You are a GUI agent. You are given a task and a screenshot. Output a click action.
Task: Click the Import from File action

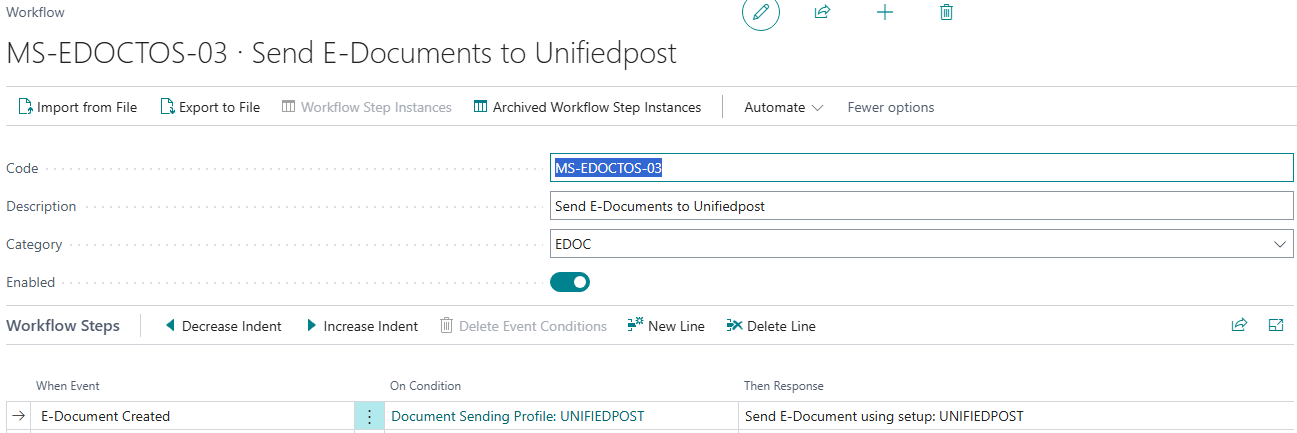[x=78, y=107]
